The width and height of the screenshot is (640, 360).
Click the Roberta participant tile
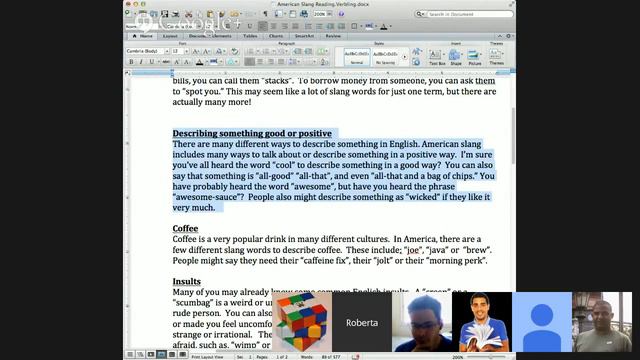point(362,322)
